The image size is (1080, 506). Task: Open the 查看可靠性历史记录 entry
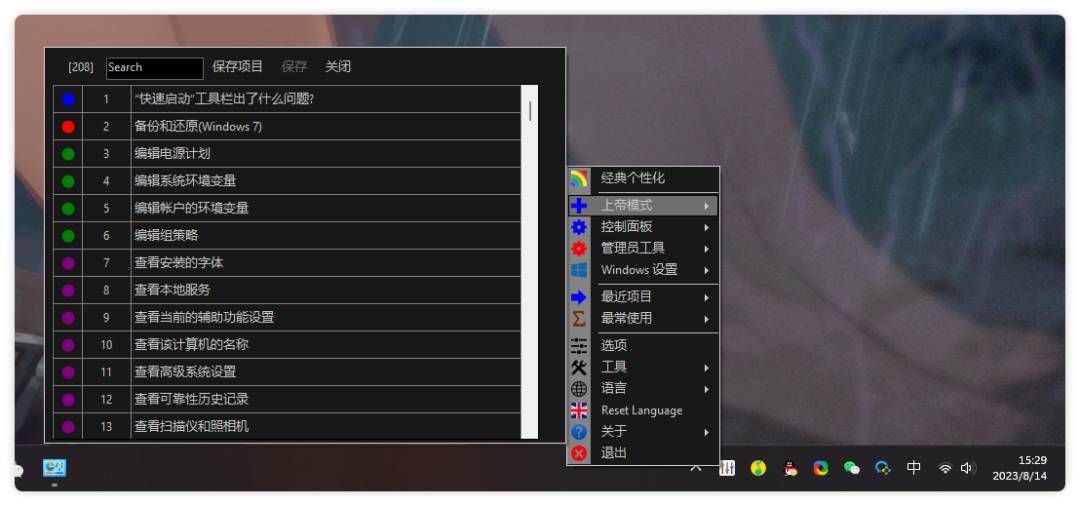(326, 399)
